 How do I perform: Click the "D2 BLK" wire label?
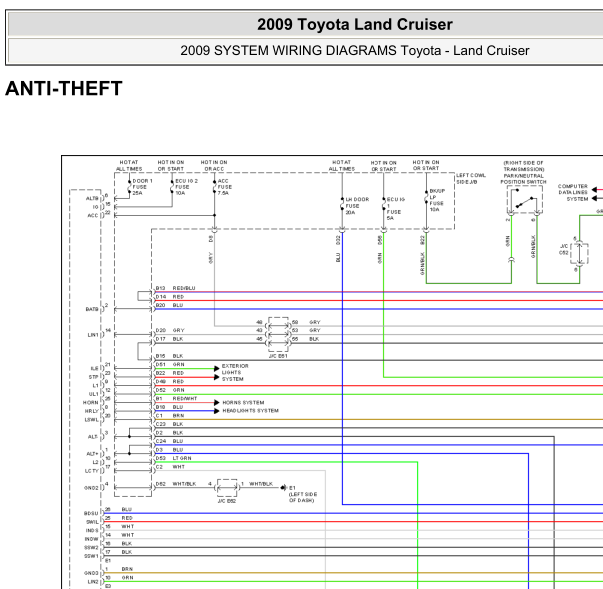click(x=169, y=433)
